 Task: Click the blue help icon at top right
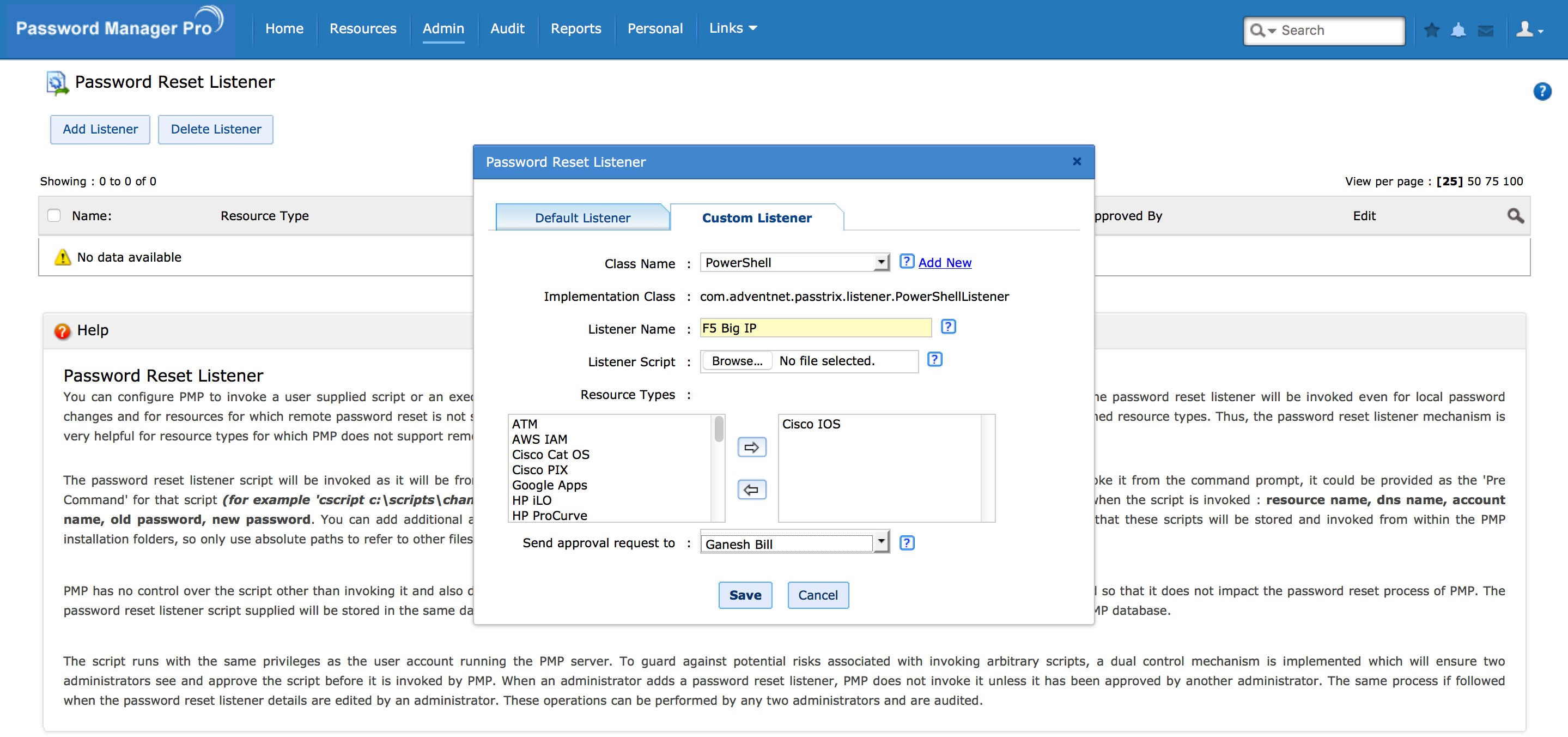click(1542, 92)
